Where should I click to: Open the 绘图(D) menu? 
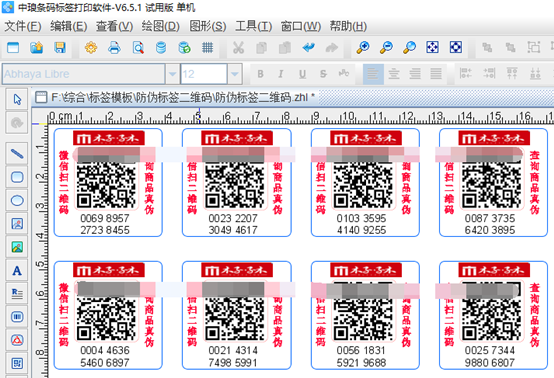(160, 26)
